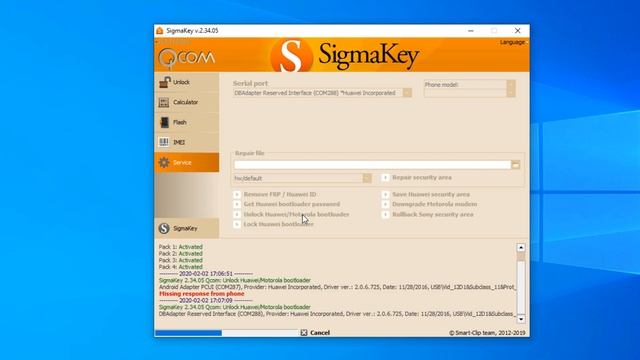This screenshot has height=360, width=640.
Task: Click the Android Adapter PCUI (COM287) log line
Action: [337, 287]
